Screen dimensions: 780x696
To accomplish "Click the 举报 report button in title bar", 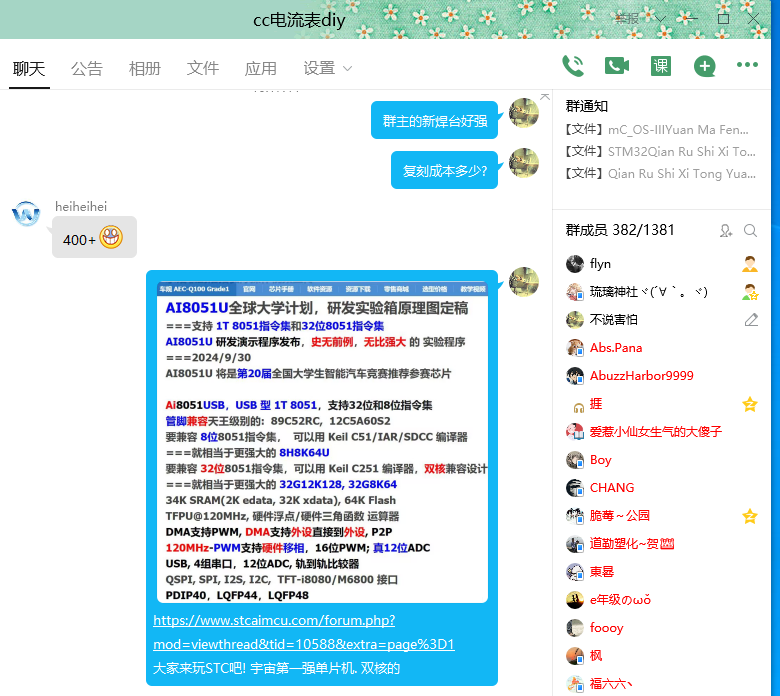I will pyautogui.click(x=627, y=19).
